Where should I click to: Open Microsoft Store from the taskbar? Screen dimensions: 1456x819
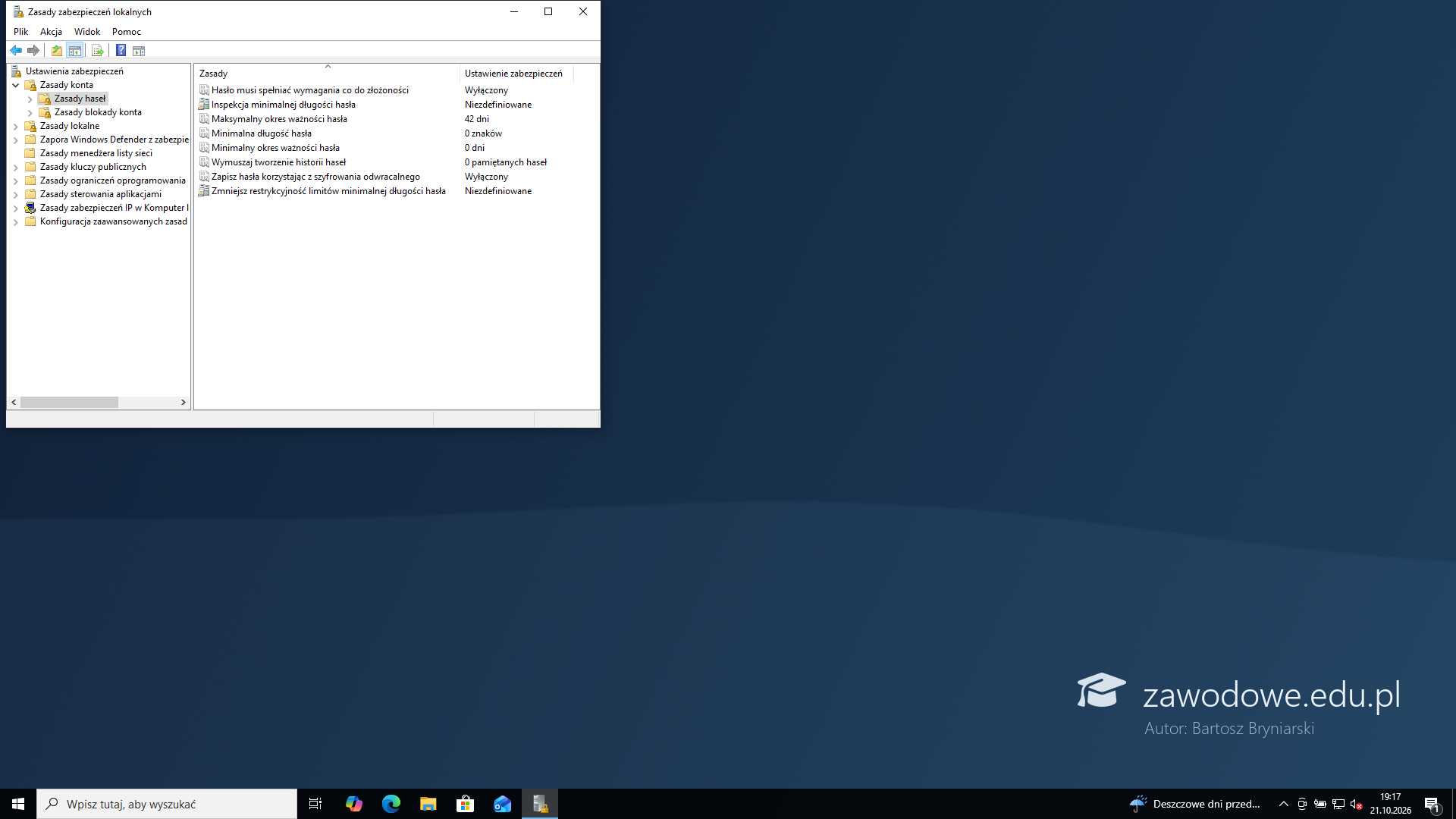click(x=465, y=804)
